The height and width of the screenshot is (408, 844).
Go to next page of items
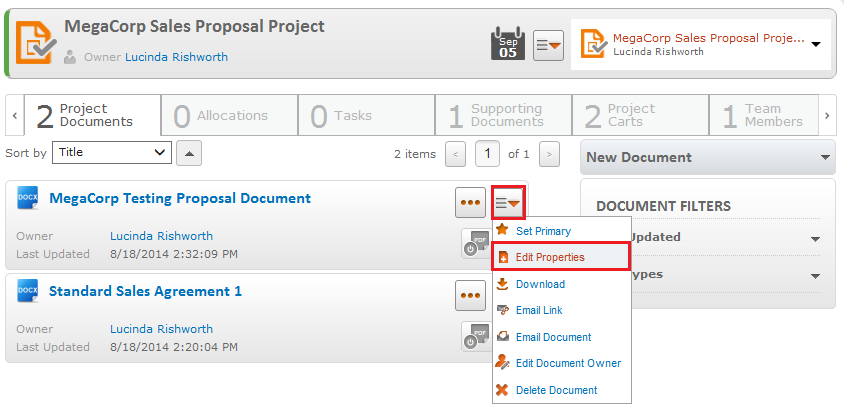(x=549, y=154)
